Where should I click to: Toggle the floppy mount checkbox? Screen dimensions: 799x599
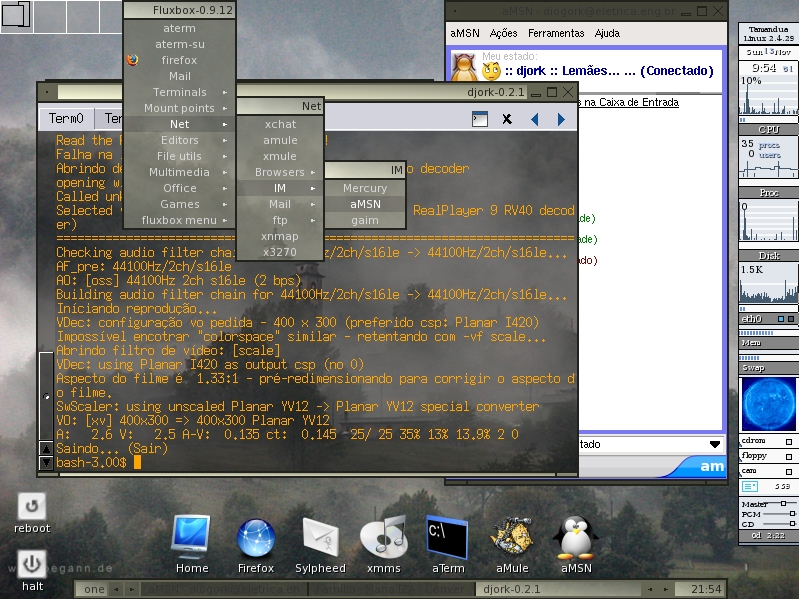tap(789, 457)
